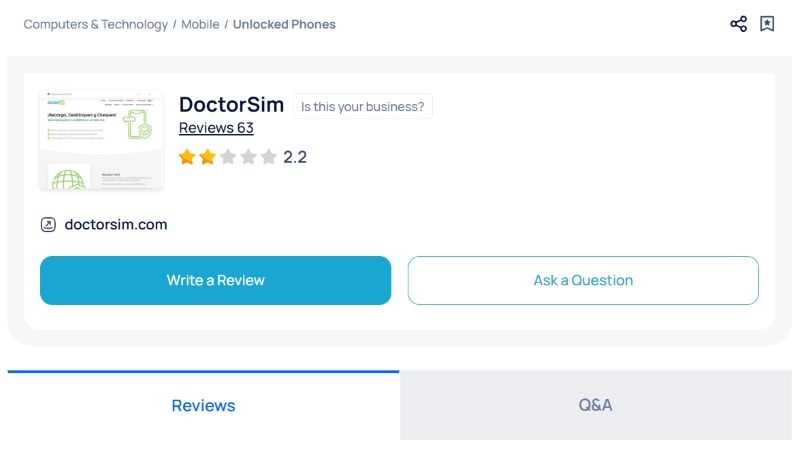Select the Unlocked Phones breadcrumb
The width and height of the screenshot is (800, 454).
tap(284, 24)
